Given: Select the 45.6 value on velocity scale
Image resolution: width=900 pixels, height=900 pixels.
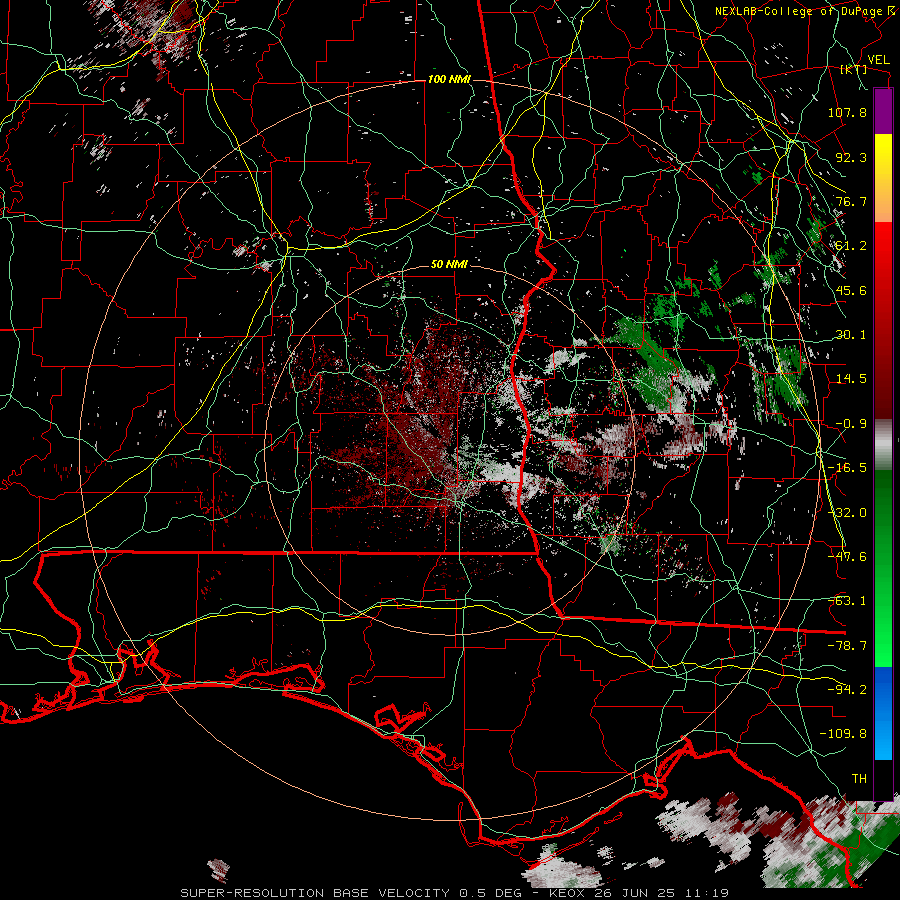Looking at the screenshot, I should point(851,290).
